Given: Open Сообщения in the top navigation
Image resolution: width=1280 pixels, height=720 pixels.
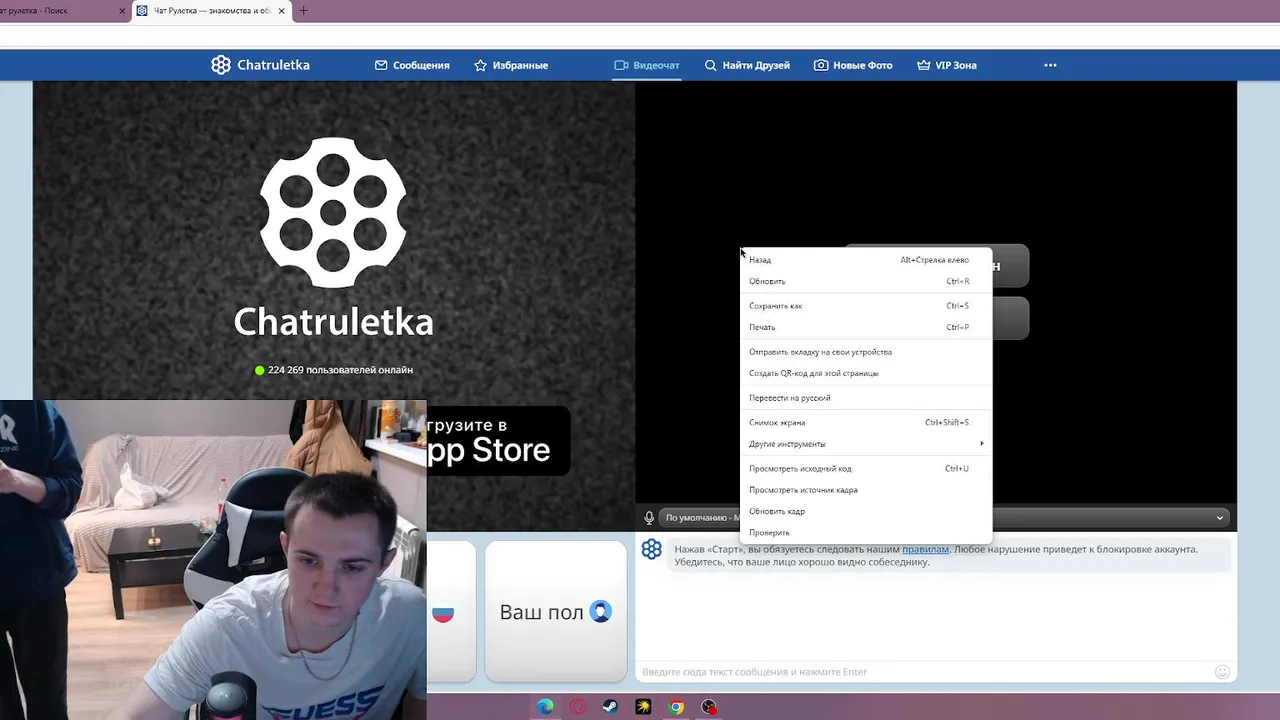Looking at the screenshot, I should pos(412,65).
